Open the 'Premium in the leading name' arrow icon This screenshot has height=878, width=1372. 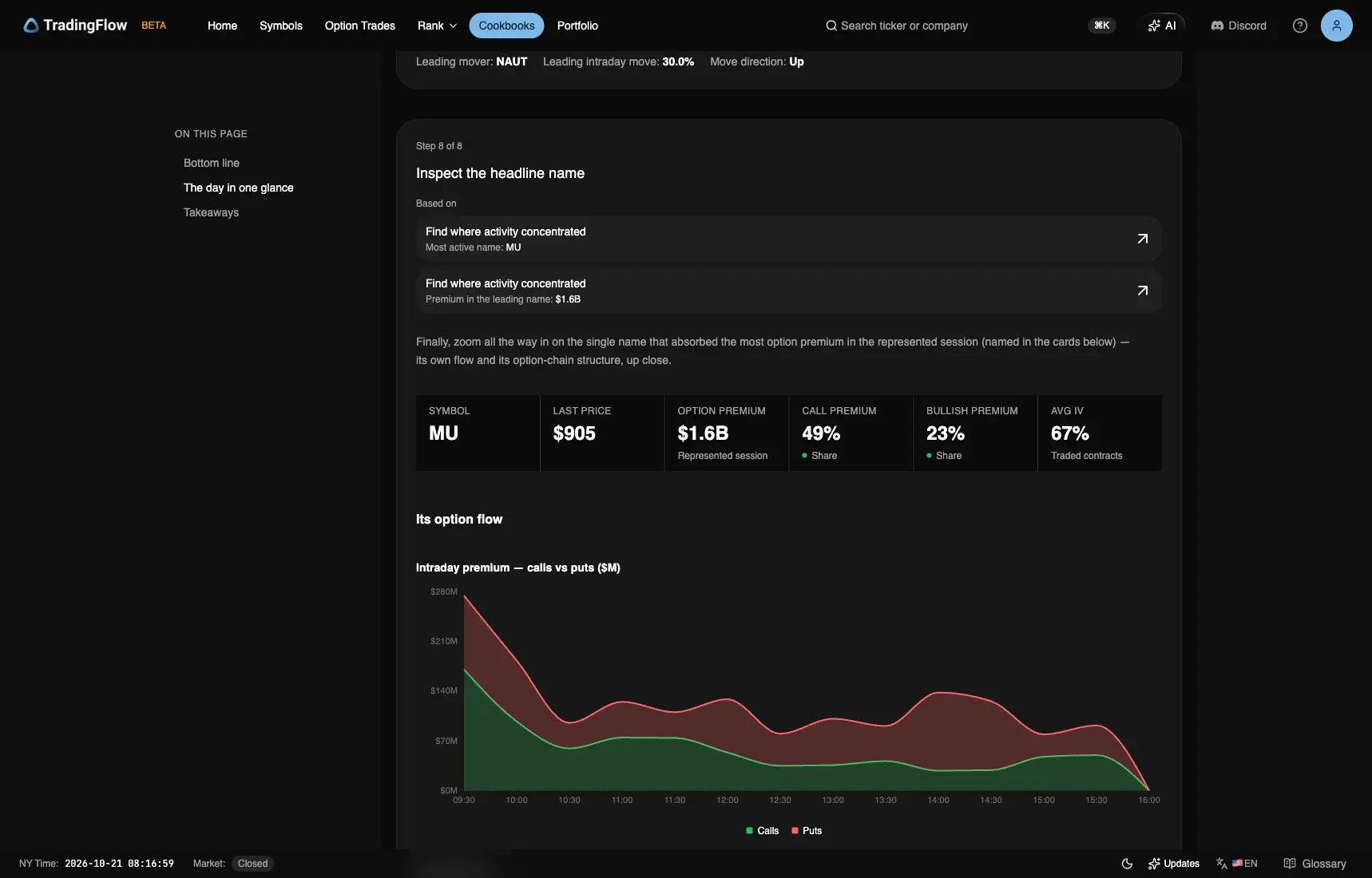1143,291
